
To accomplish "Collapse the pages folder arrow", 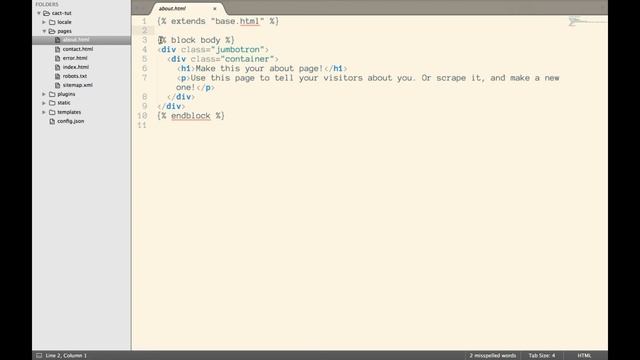I will (x=44, y=31).
